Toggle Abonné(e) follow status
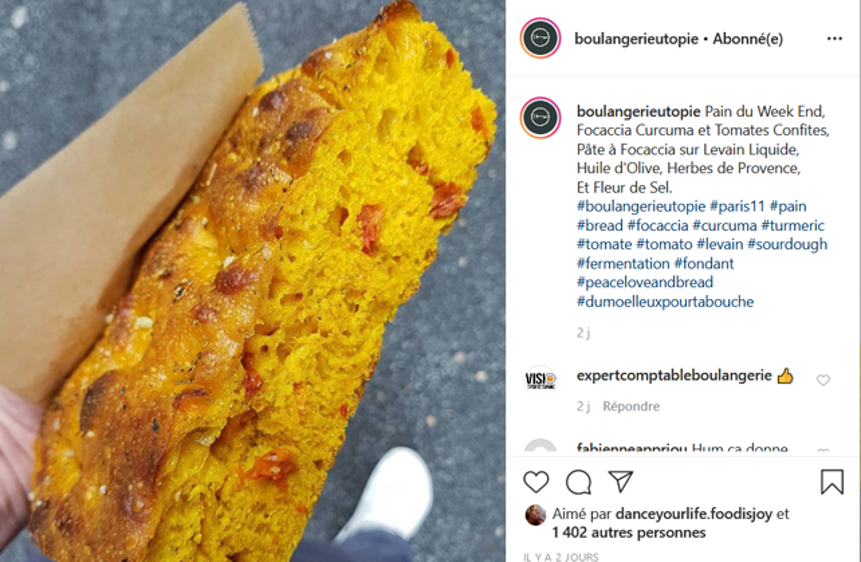The image size is (861, 562). 747,39
